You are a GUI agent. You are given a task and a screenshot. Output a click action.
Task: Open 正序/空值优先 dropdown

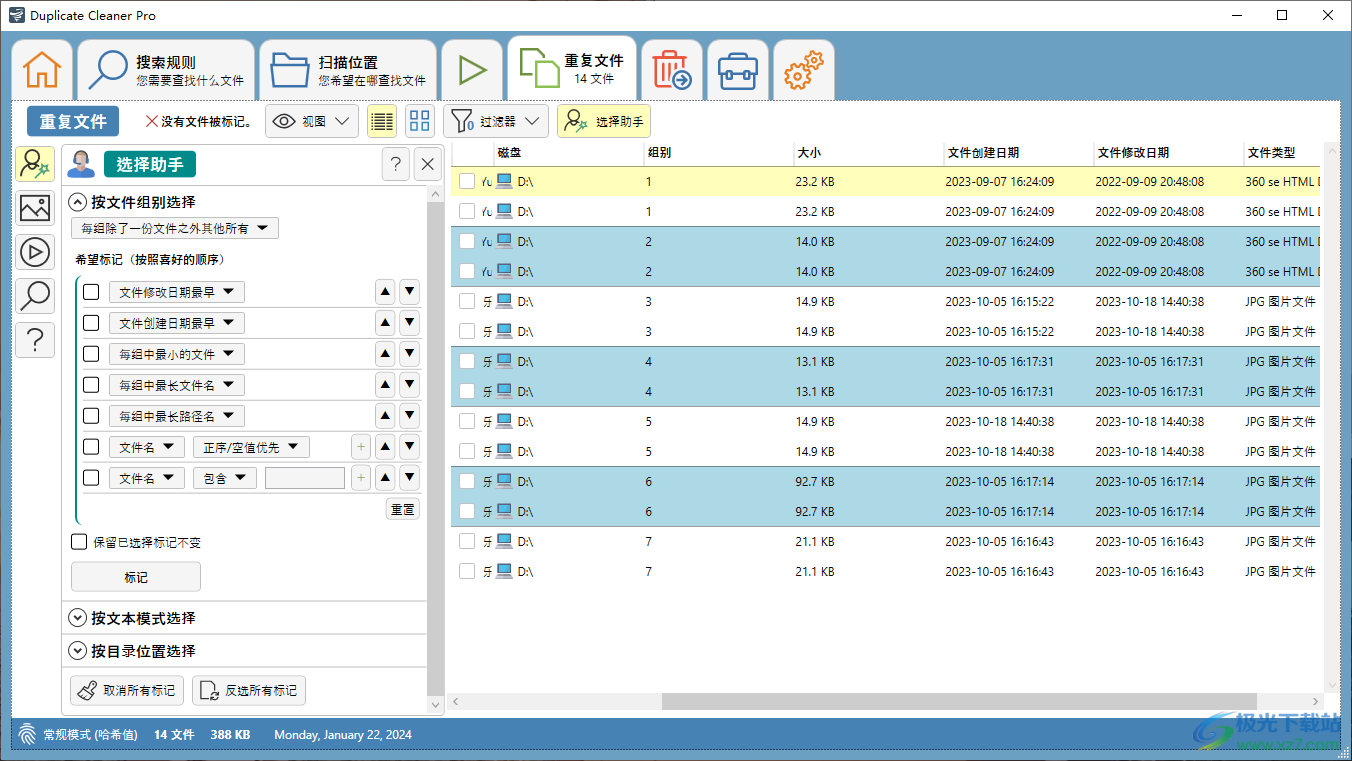[251, 447]
